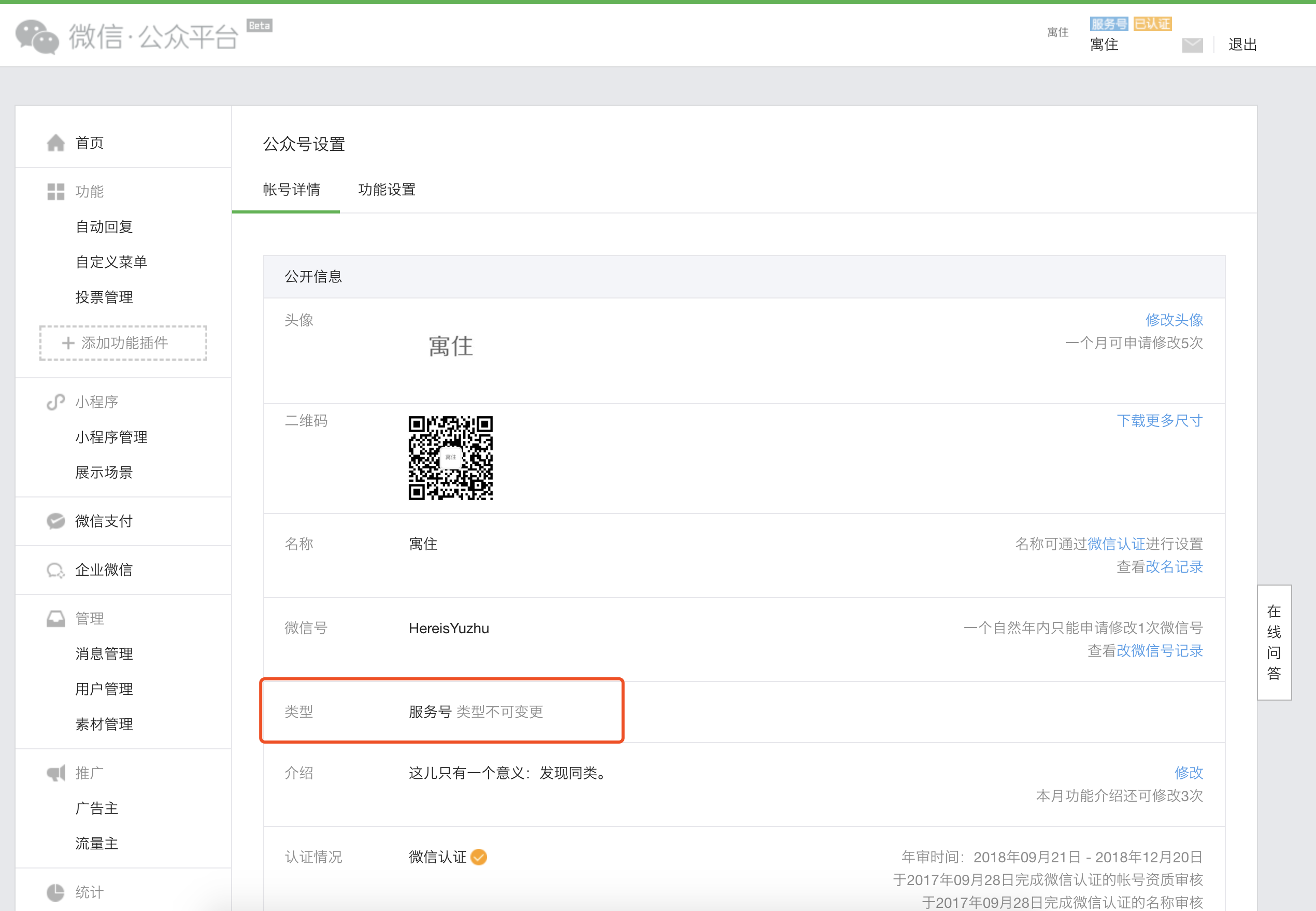This screenshot has width=1316, height=911.
Task: Click the home icon beside 首页
Action: point(55,143)
